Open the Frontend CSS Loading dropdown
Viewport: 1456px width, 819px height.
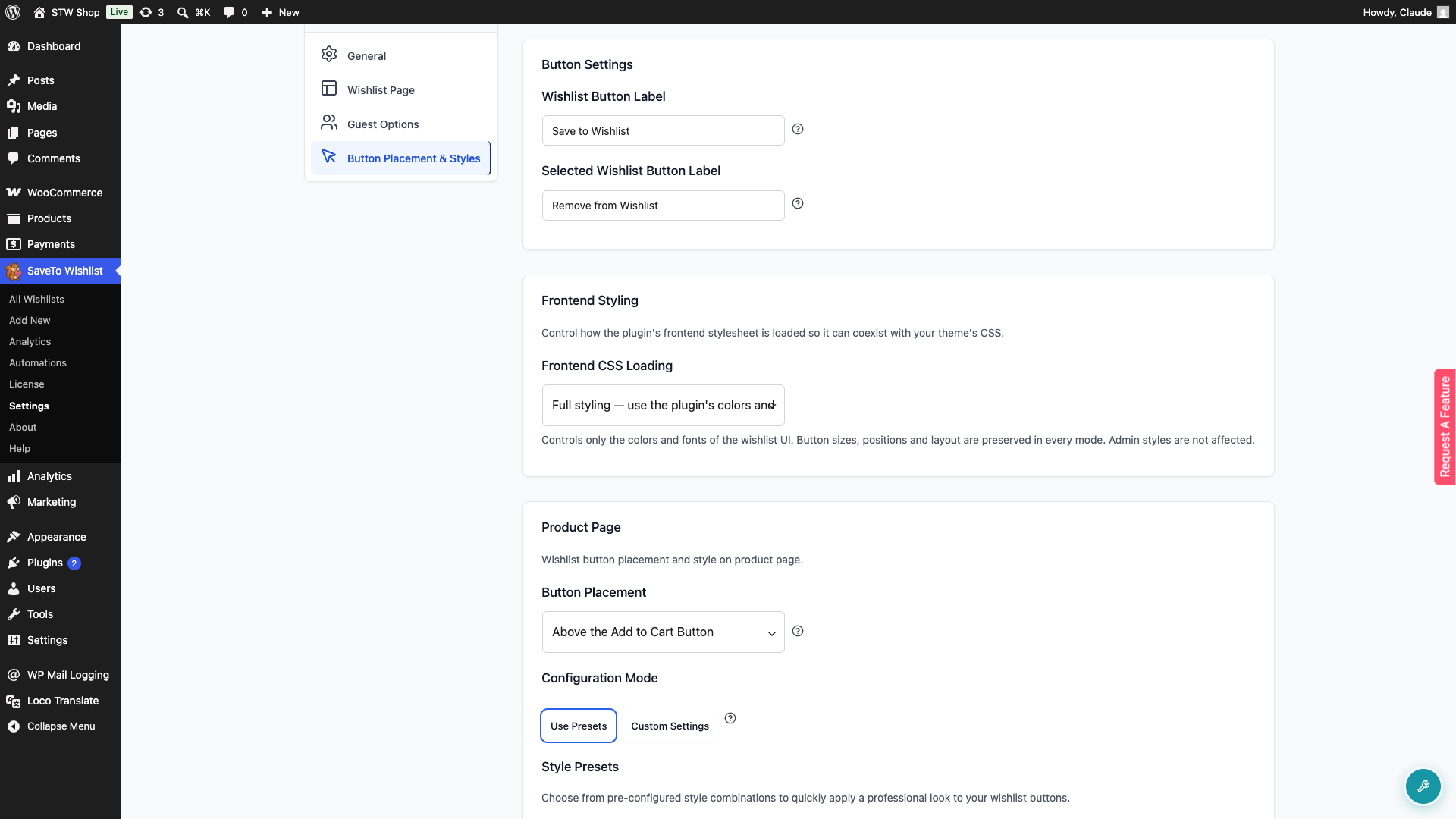coord(664,405)
